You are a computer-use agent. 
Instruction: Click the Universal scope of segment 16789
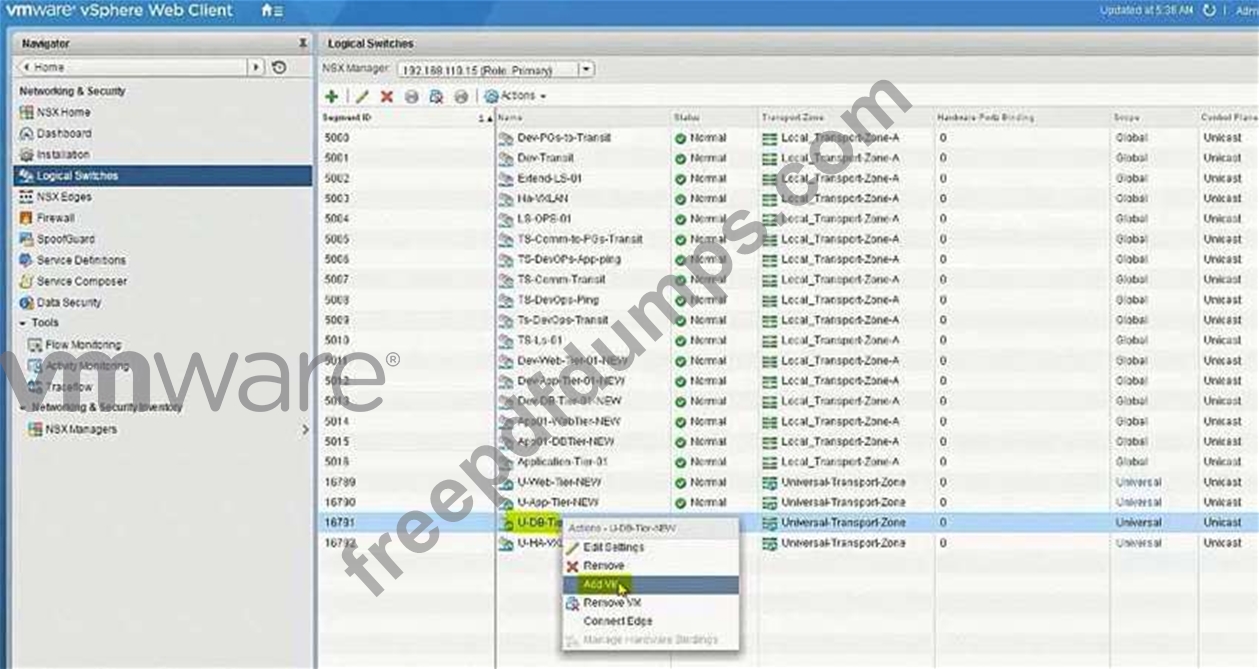click(1138, 482)
